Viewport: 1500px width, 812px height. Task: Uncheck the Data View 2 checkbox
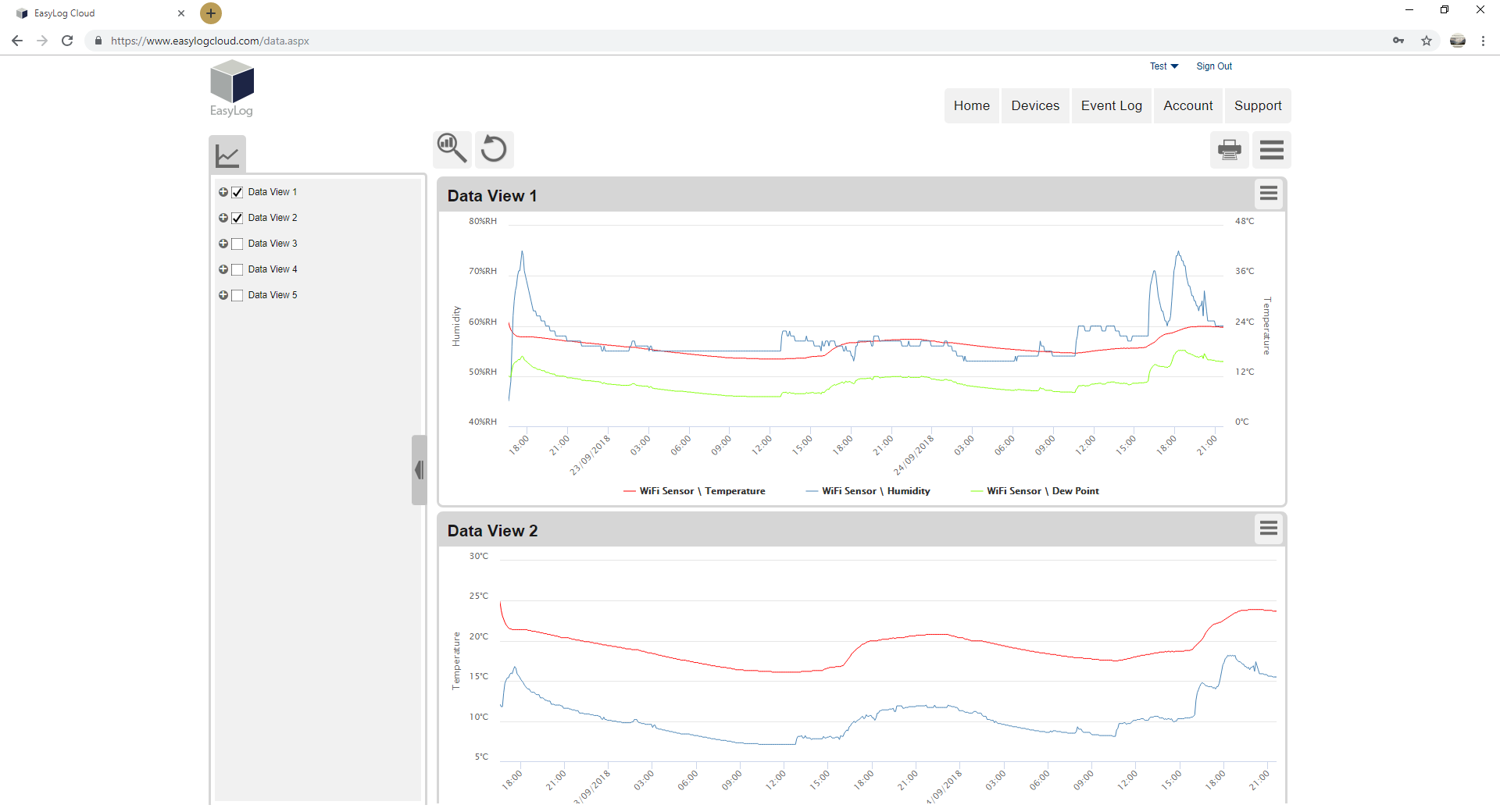coord(237,218)
